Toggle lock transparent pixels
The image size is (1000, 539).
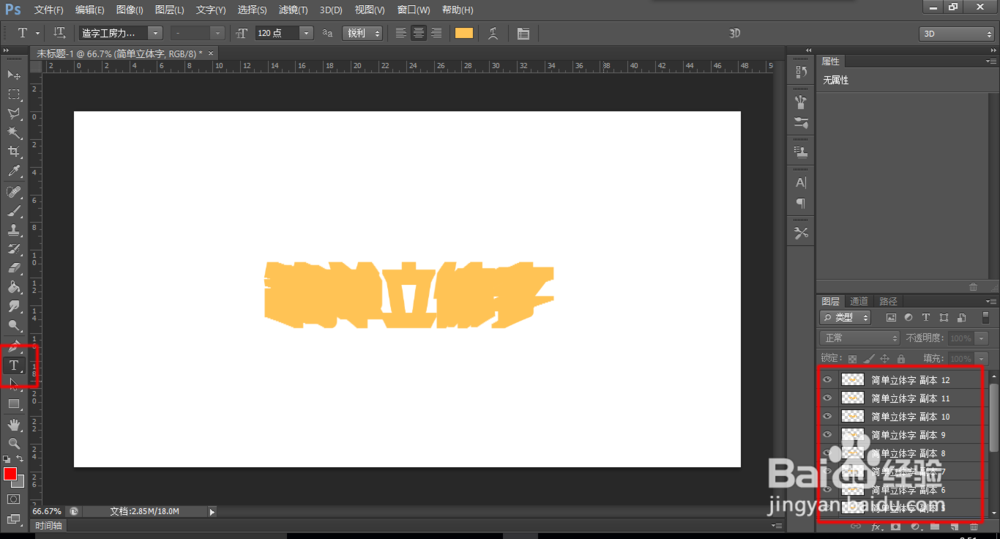click(852, 358)
